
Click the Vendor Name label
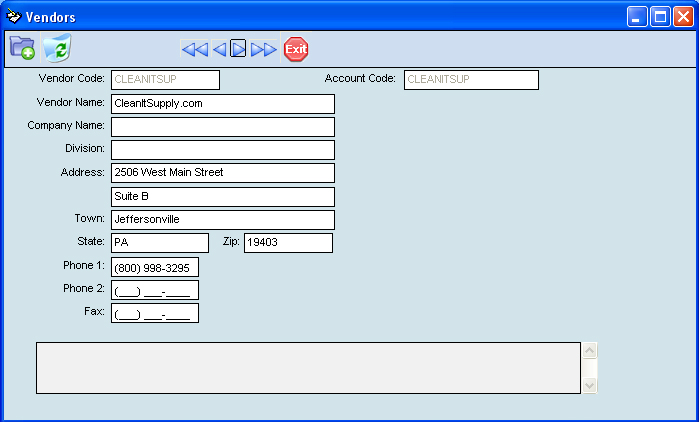(x=70, y=102)
